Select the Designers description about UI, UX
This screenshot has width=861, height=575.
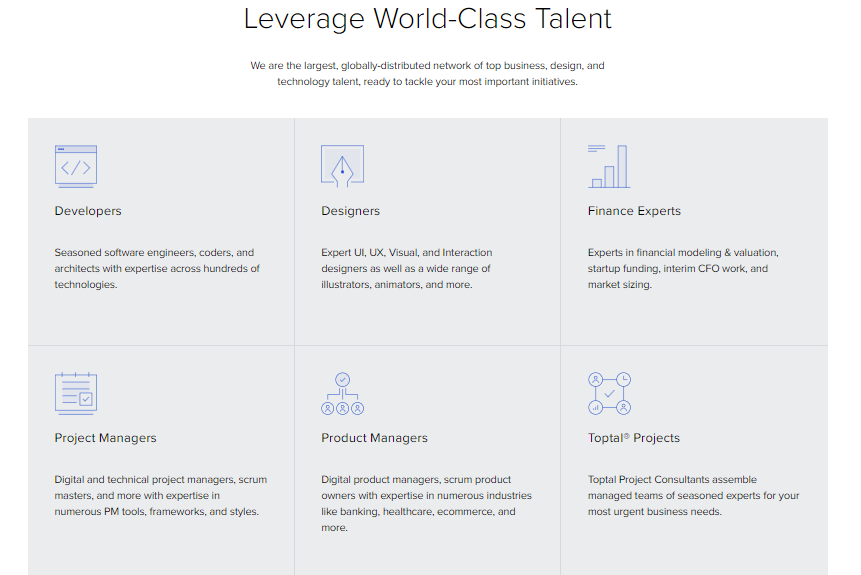pyautogui.click(x=407, y=269)
